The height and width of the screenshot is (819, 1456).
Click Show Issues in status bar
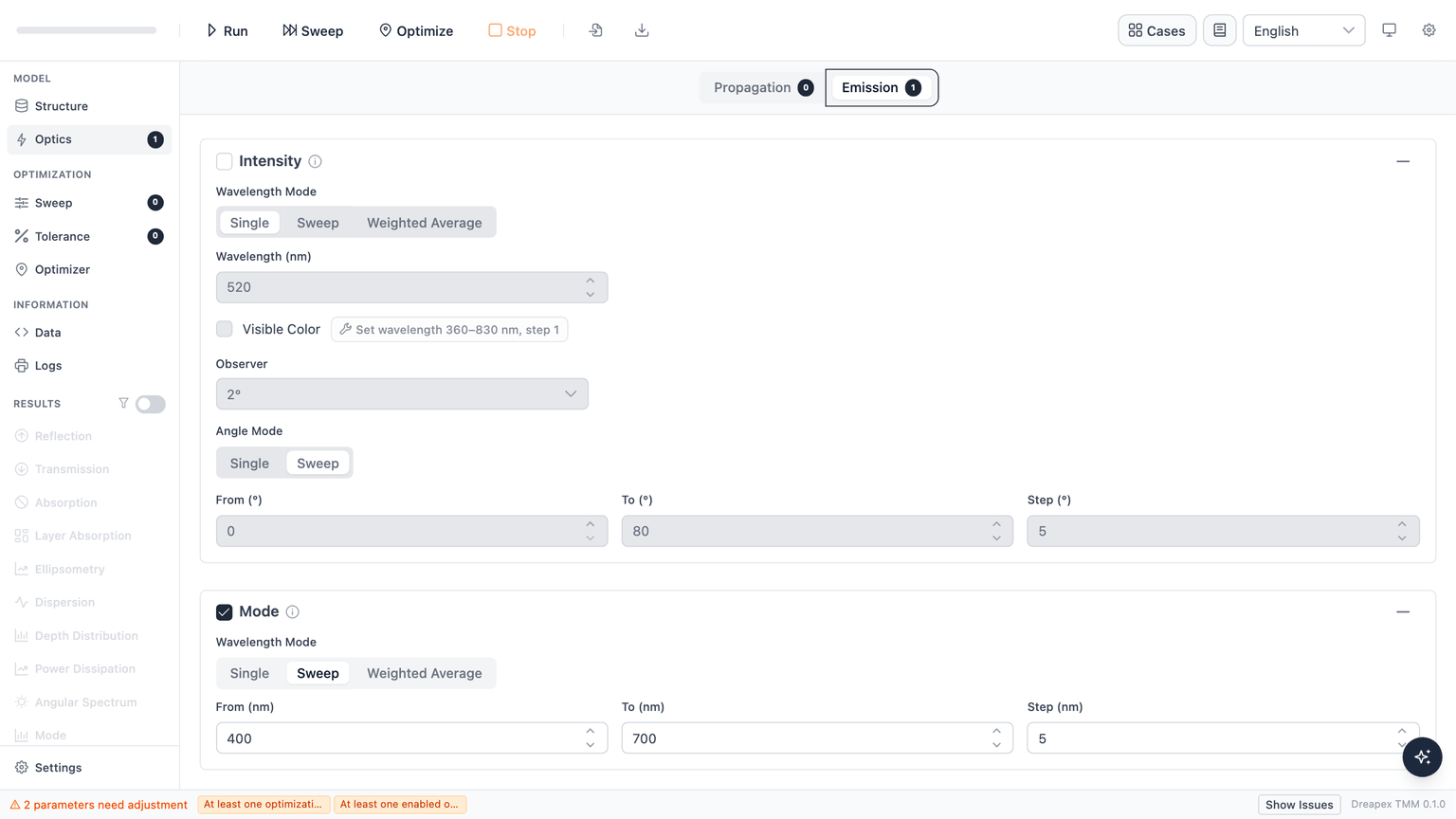[1299, 805]
